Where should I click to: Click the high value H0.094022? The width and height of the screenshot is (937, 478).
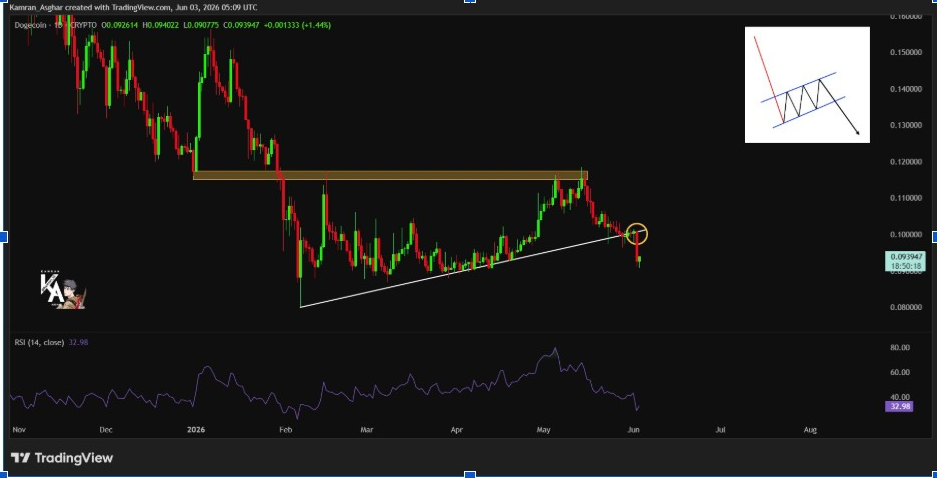[161, 25]
